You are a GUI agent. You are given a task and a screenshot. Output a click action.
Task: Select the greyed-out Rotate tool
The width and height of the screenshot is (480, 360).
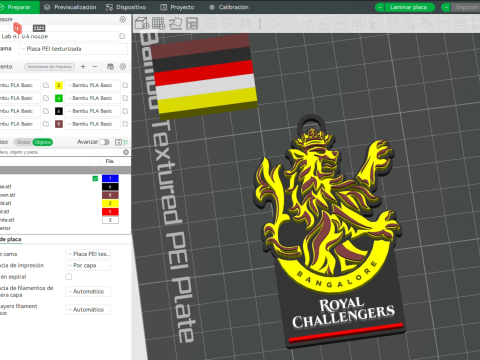click(x=290, y=24)
